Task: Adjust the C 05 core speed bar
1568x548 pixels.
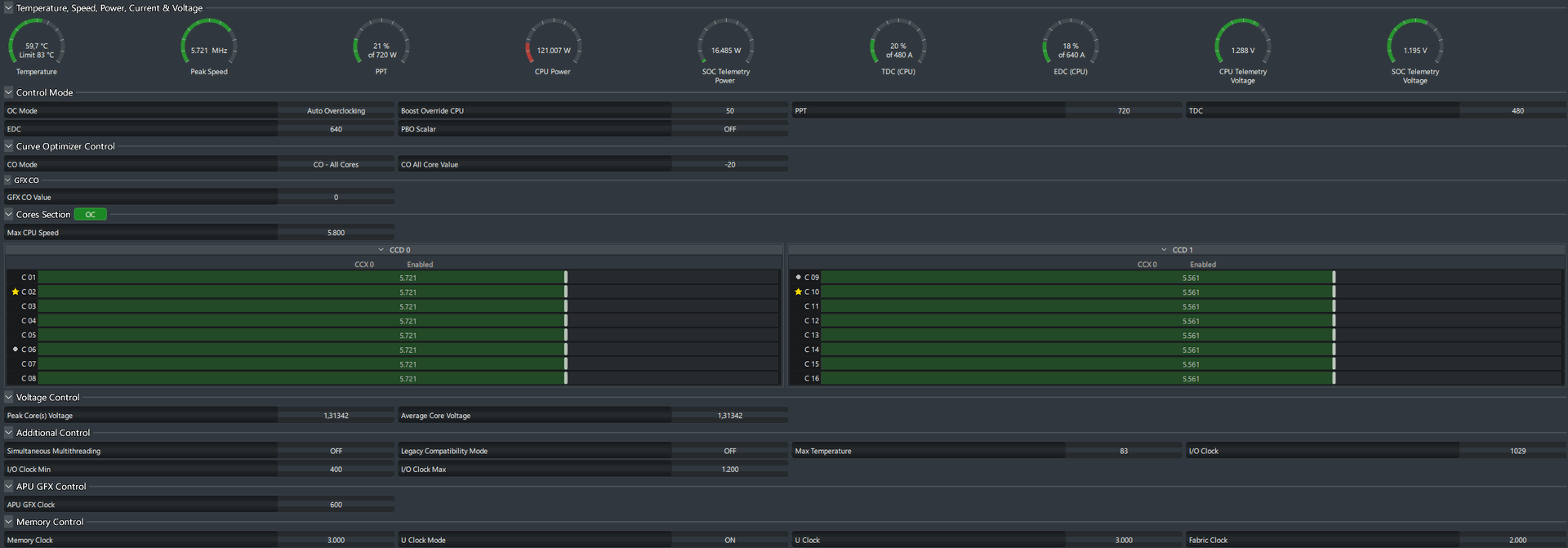Action: [x=408, y=336]
